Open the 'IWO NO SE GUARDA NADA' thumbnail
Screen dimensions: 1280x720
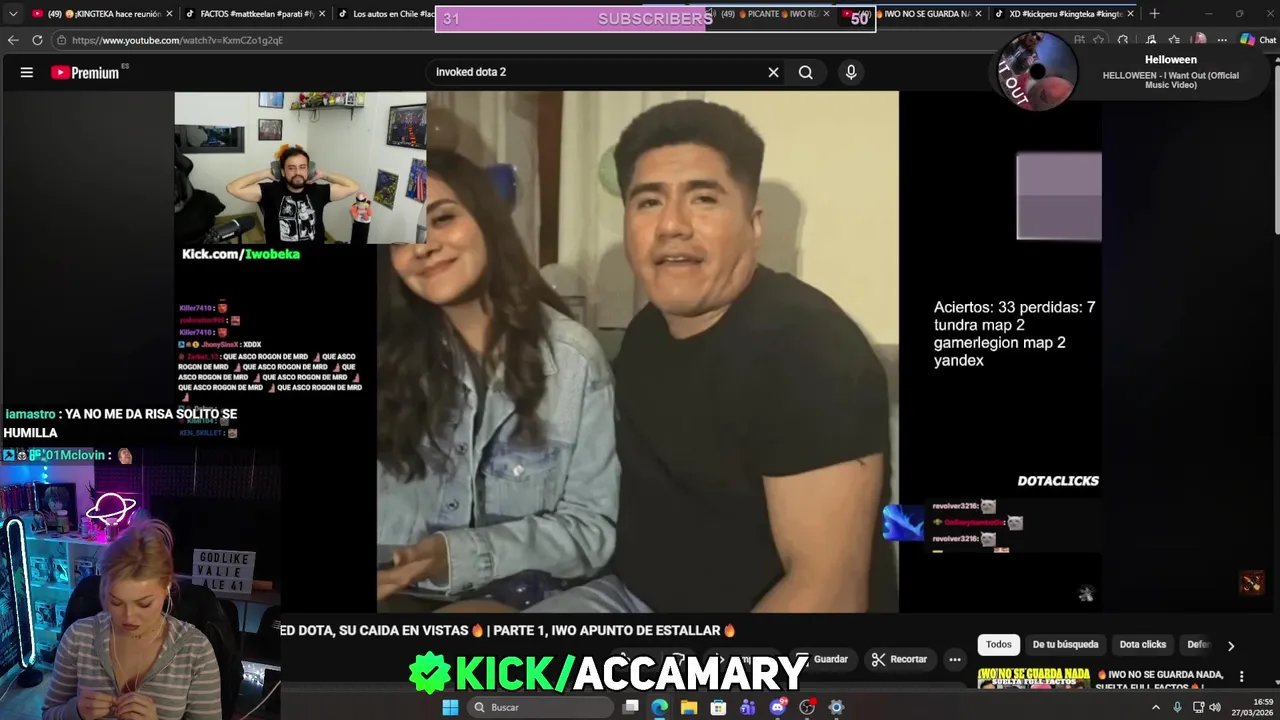[x=1034, y=678]
